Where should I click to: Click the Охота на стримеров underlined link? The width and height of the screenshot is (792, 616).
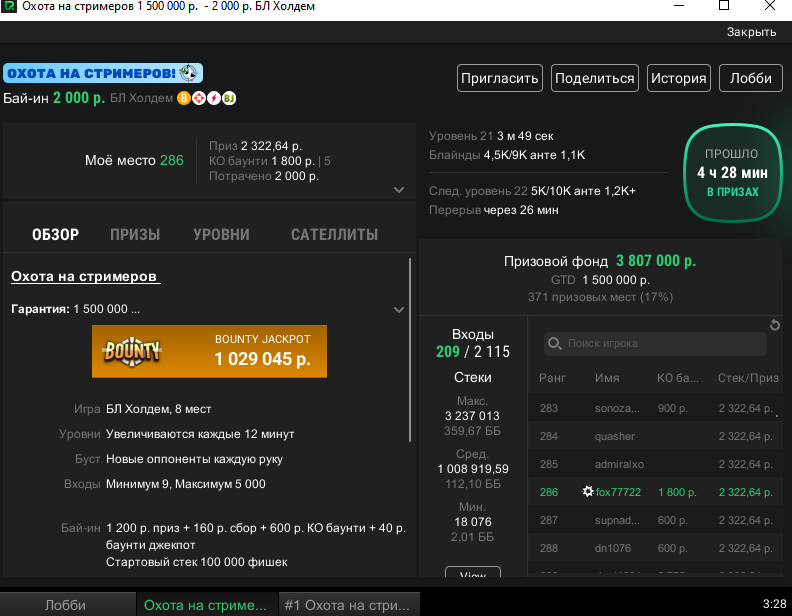coord(85,277)
